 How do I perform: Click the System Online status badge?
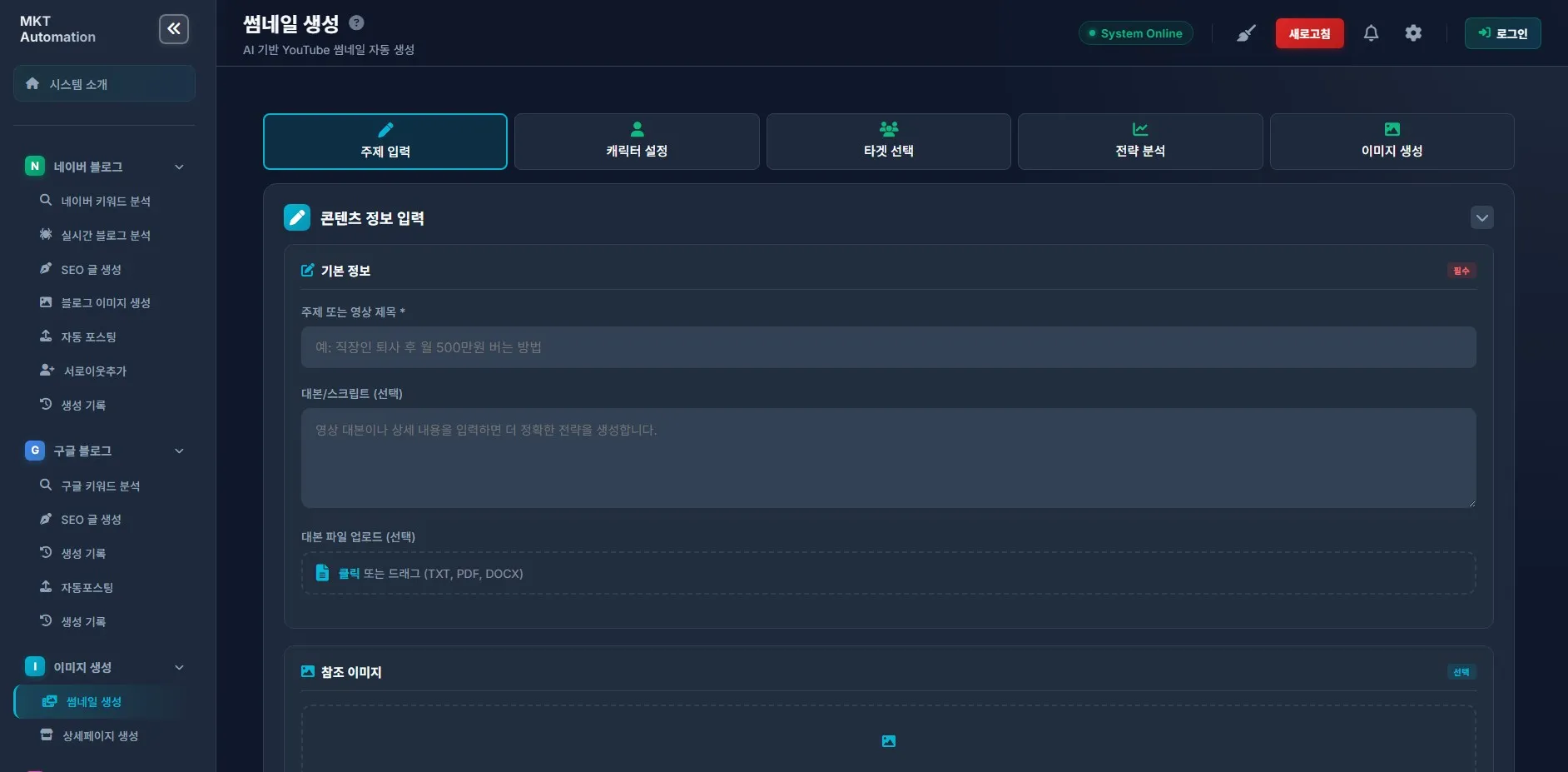click(1135, 33)
